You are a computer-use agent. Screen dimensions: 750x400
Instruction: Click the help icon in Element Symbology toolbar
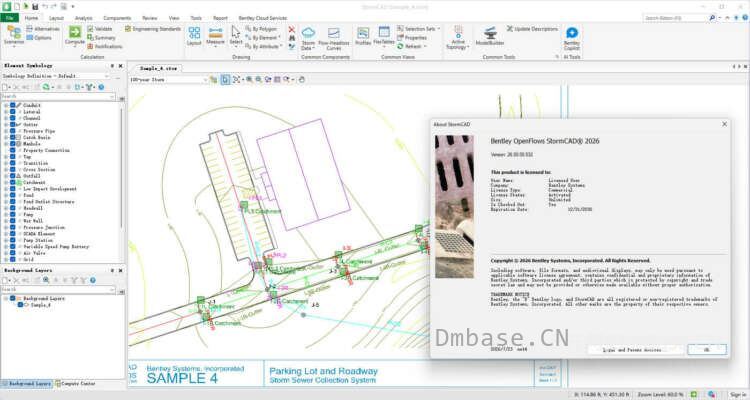coord(101,87)
